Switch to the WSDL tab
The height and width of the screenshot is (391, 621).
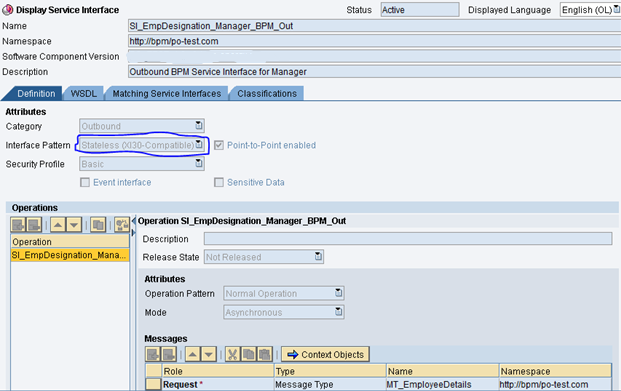84,93
